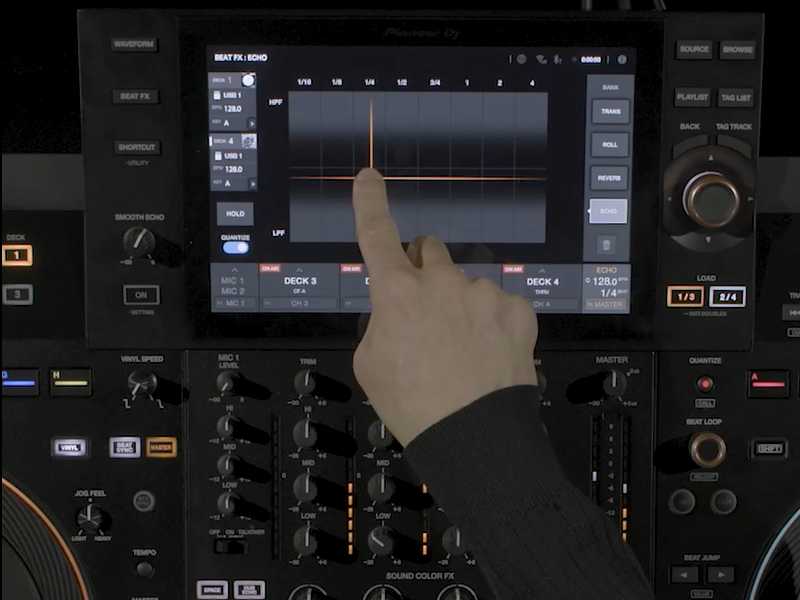Click the Smooth Echo knob
The height and width of the screenshot is (600, 800).
pyautogui.click(x=138, y=241)
